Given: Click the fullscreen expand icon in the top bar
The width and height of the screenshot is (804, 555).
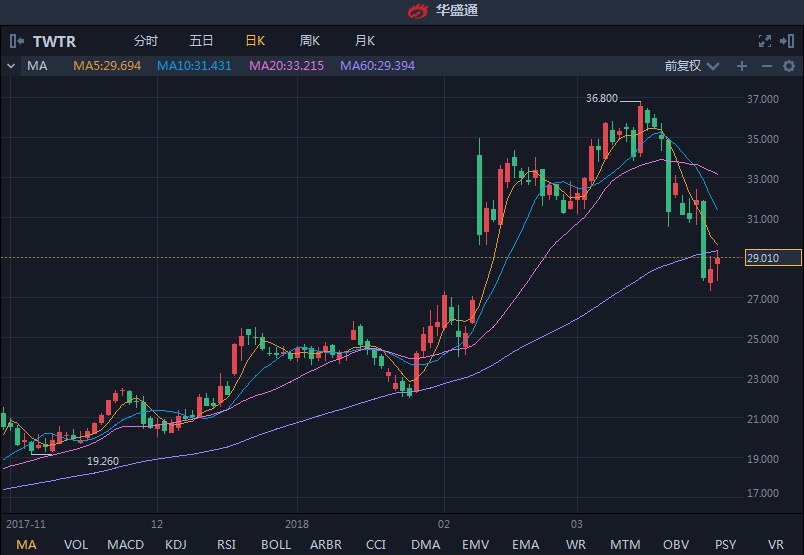Looking at the screenshot, I should point(764,41).
